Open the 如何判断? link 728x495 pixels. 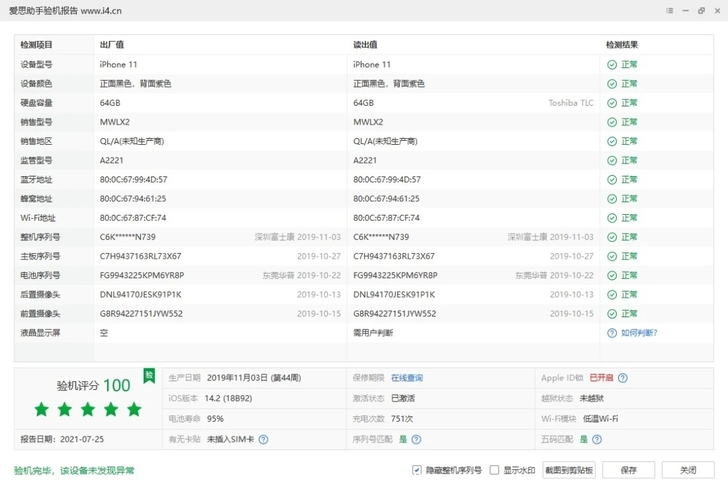point(639,333)
